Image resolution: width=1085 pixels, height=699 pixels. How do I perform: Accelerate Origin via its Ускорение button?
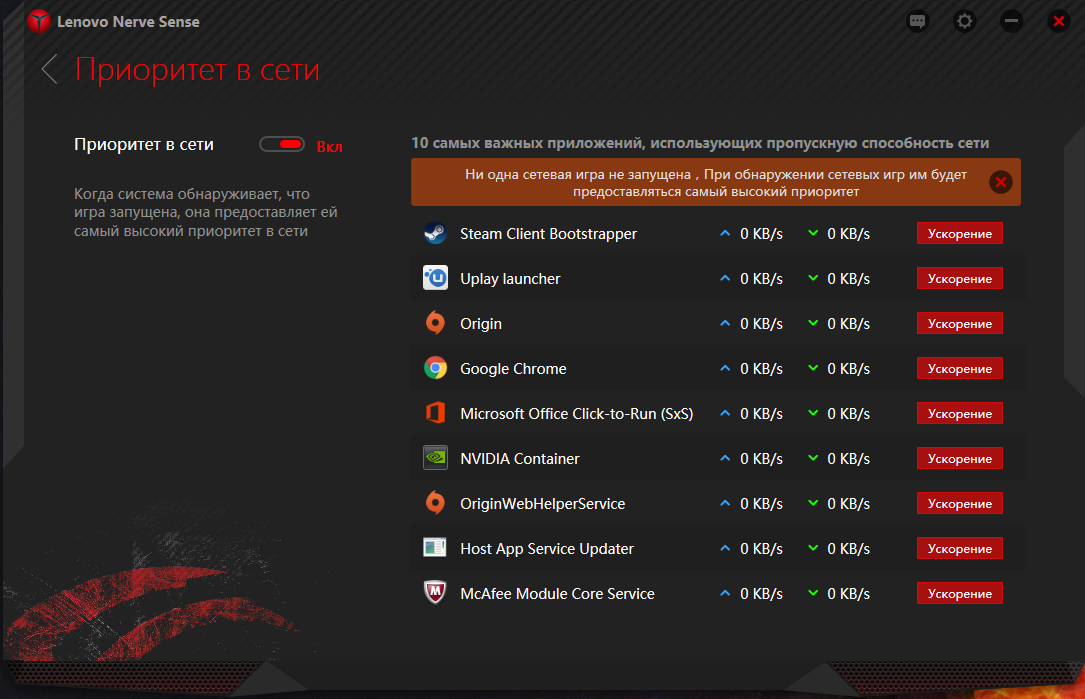coord(960,323)
